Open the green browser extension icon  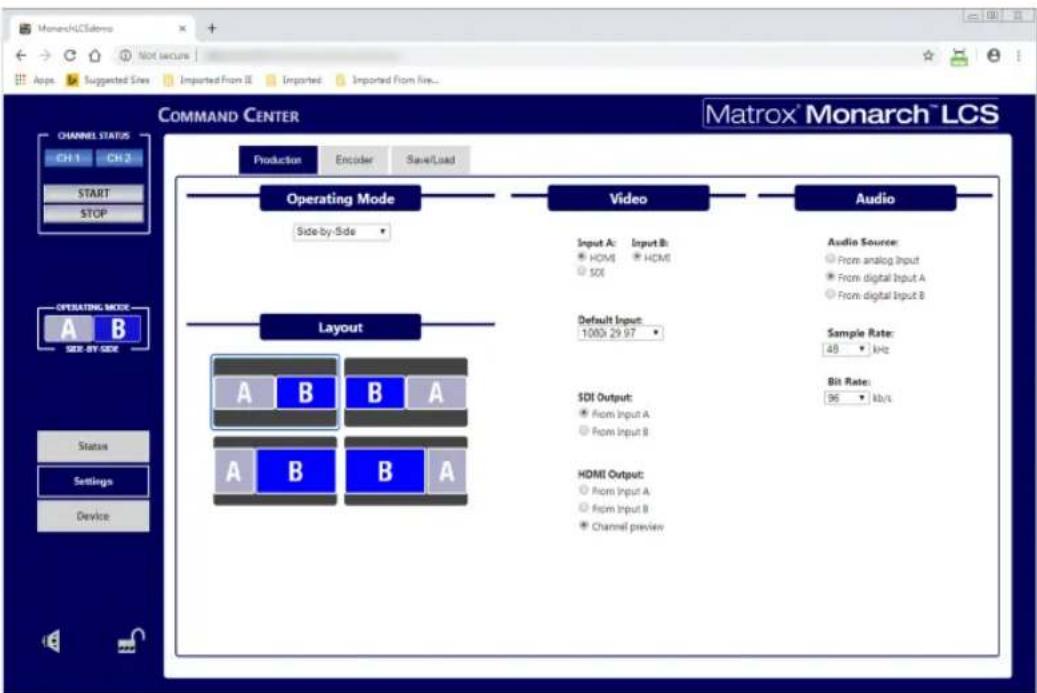[959, 57]
